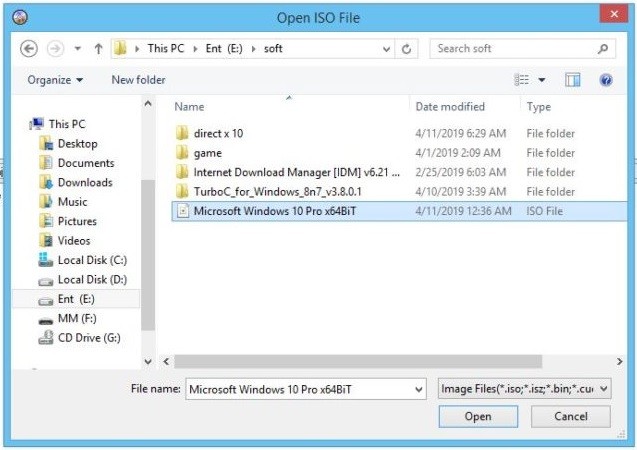This screenshot has height=450, width=637.
Task: Click horizontal scrollbar right arrow
Action: click(619, 361)
